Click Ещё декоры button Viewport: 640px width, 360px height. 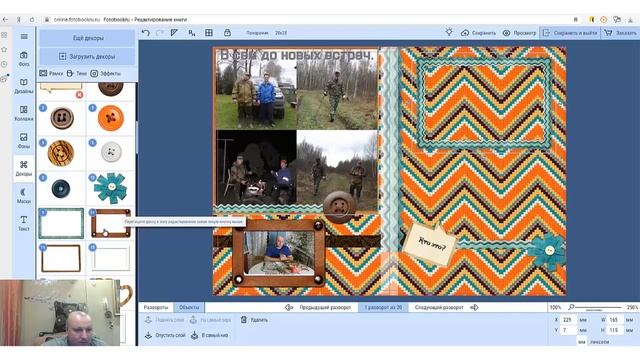click(88, 38)
